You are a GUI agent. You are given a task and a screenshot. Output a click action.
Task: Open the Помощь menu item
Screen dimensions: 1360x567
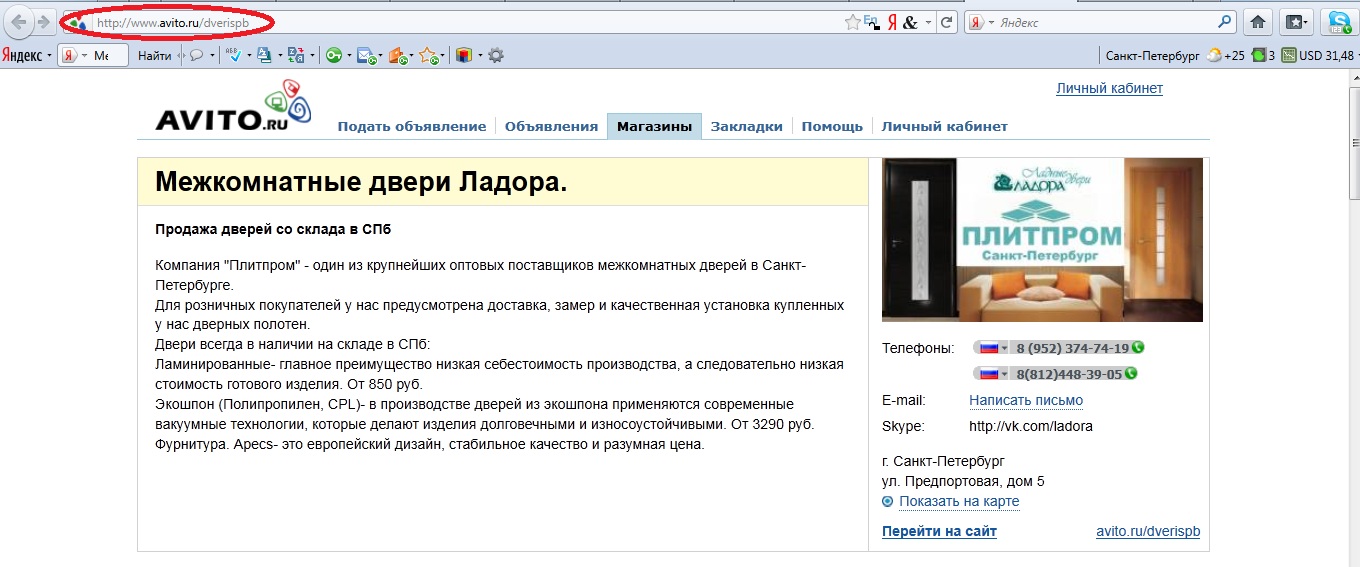tap(832, 126)
